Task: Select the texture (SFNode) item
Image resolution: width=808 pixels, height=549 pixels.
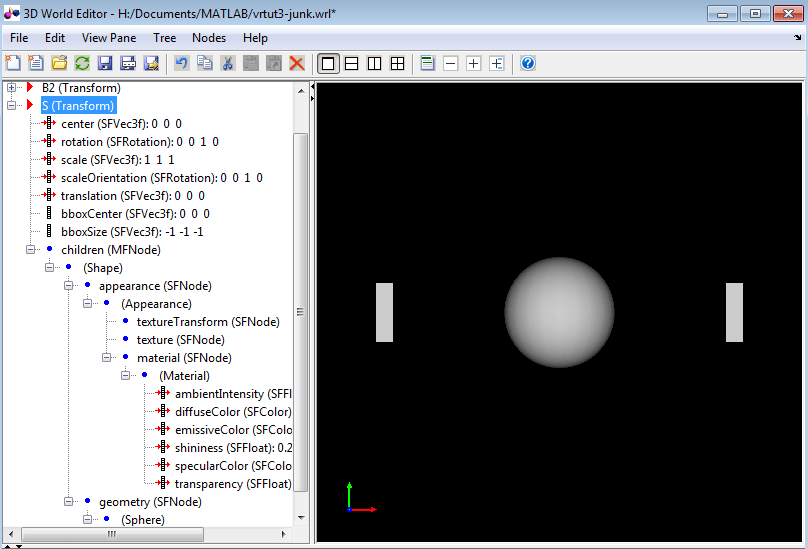Action: pos(180,340)
